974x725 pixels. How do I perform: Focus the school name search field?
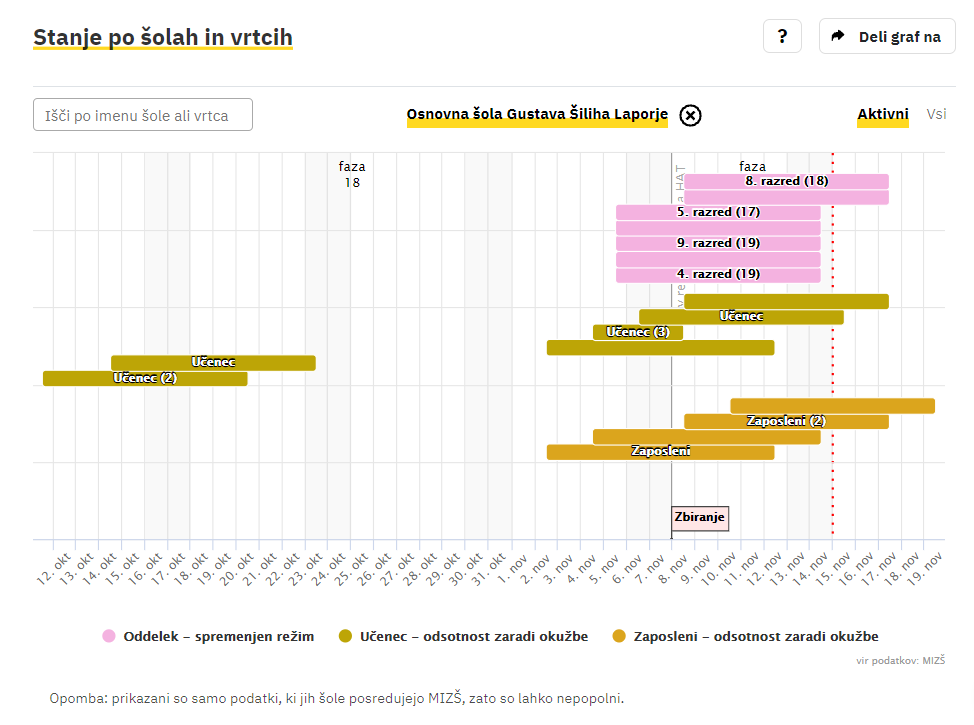pyautogui.click(x=143, y=115)
